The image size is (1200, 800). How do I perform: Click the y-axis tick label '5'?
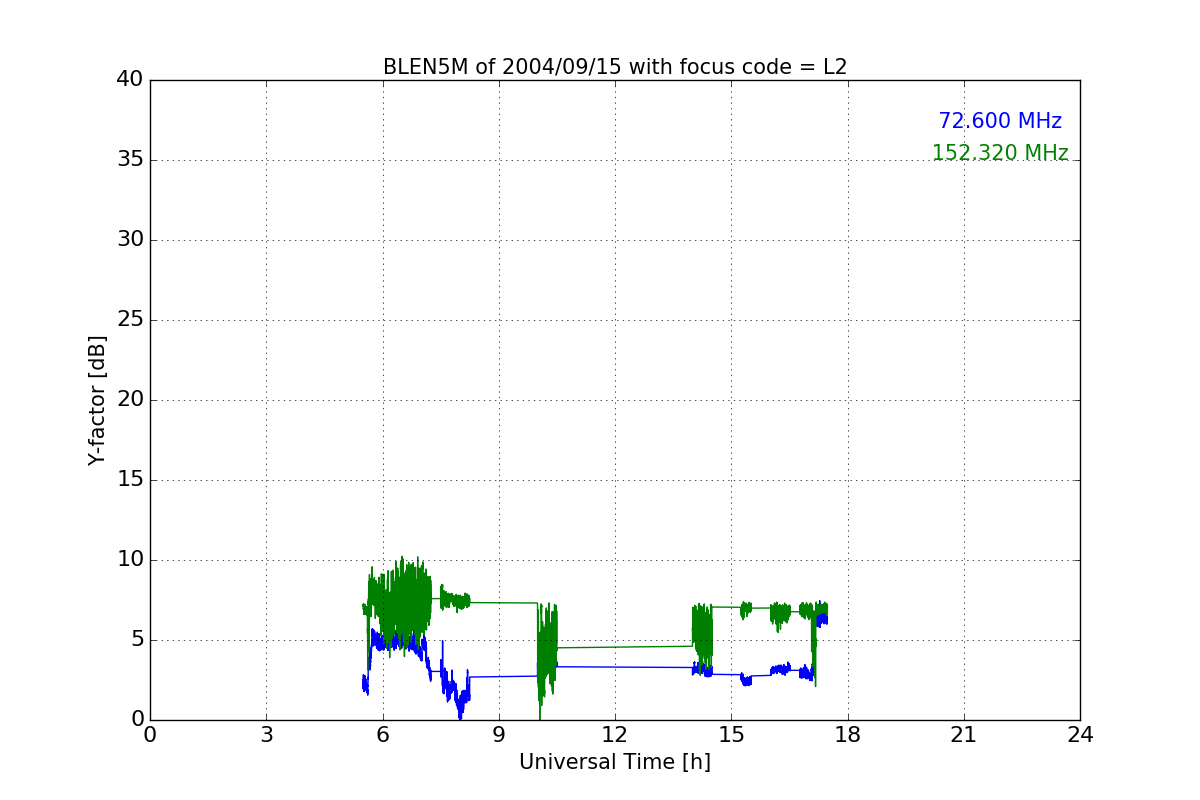coord(137,640)
